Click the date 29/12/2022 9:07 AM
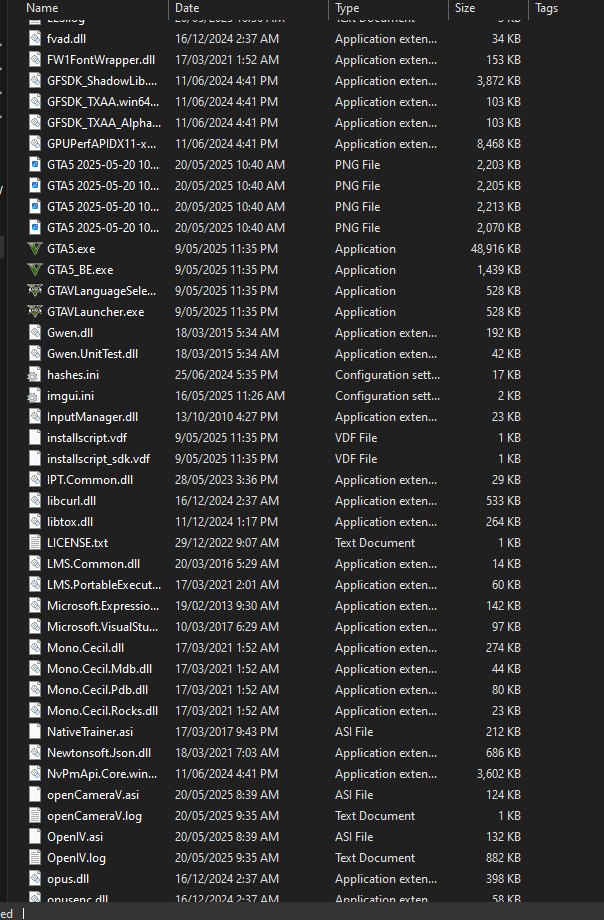The height and width of the screenshot is (920, 604). tap(227, 543)
